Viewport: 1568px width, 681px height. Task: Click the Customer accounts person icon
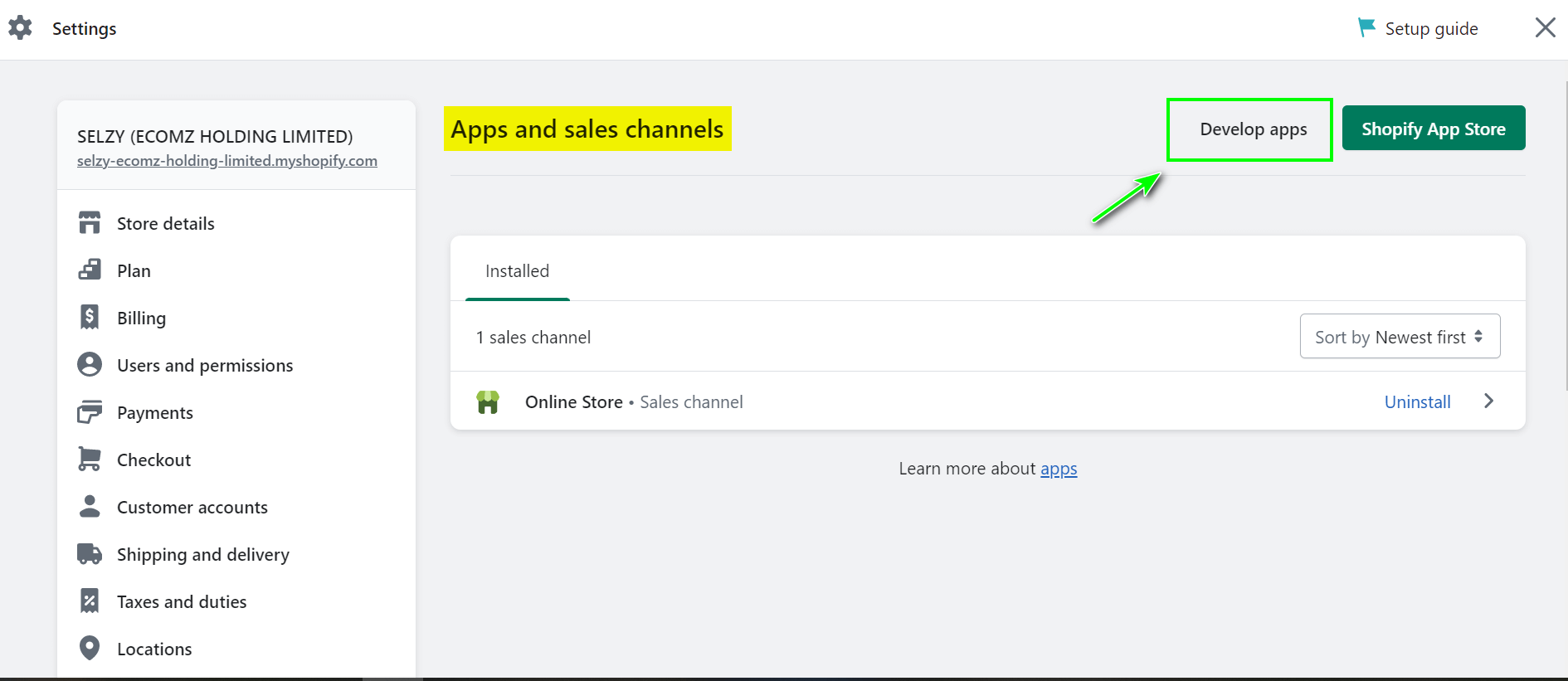click(x=90, y=507)
